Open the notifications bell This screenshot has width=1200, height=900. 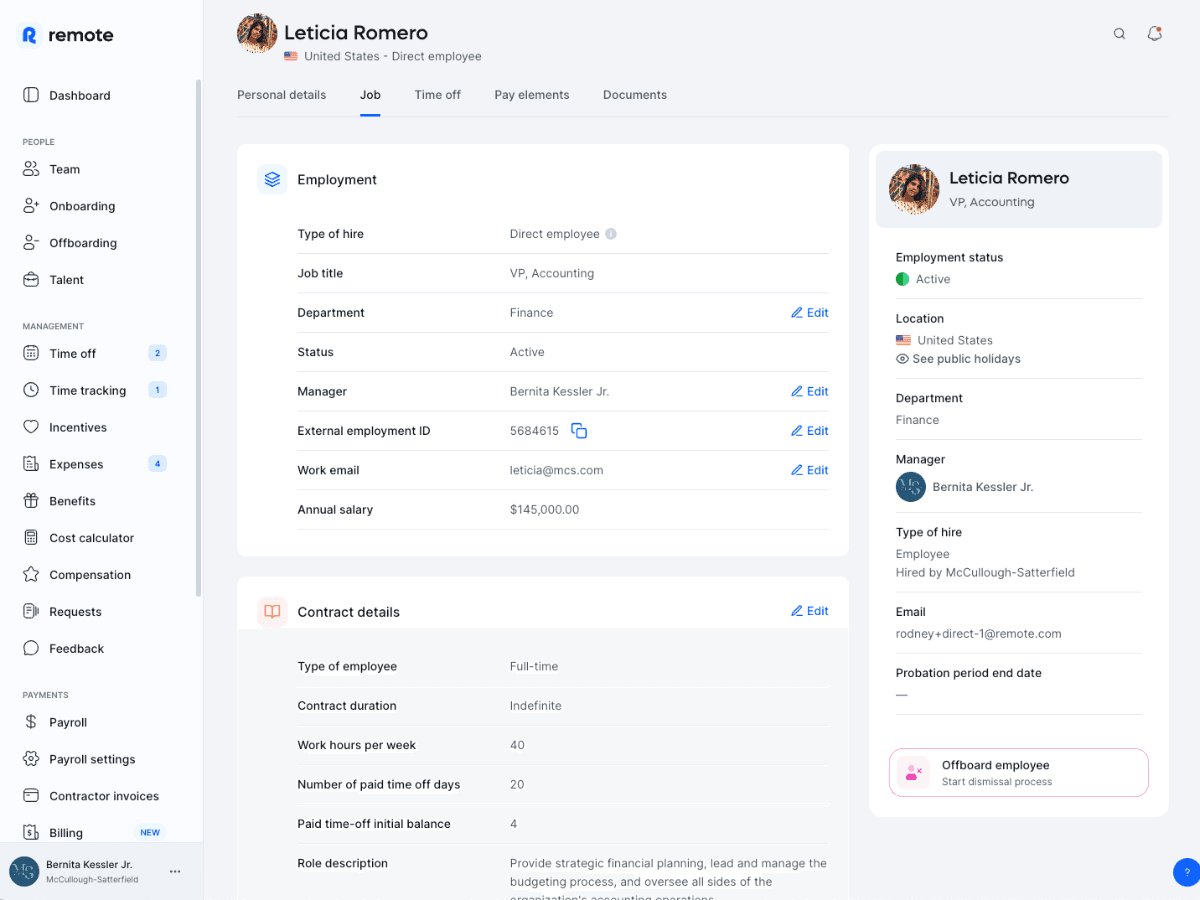pyautogui.click(x=1154, y=34)
